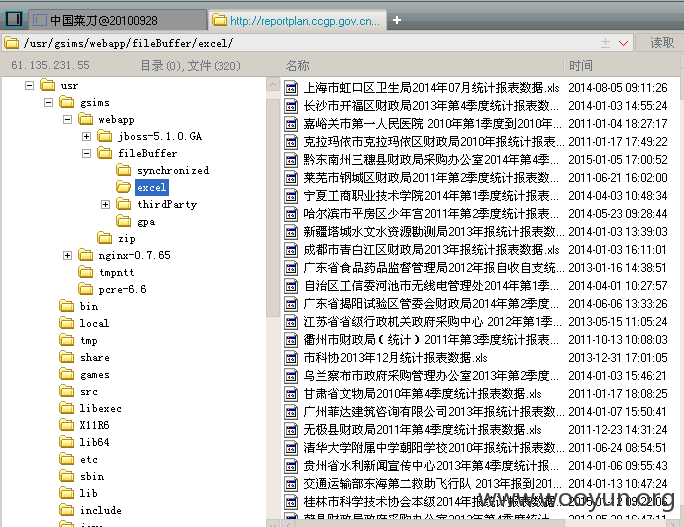Click the server address 61.135.231.55
The image size is (684, 527).
click(x=50, y=65)
